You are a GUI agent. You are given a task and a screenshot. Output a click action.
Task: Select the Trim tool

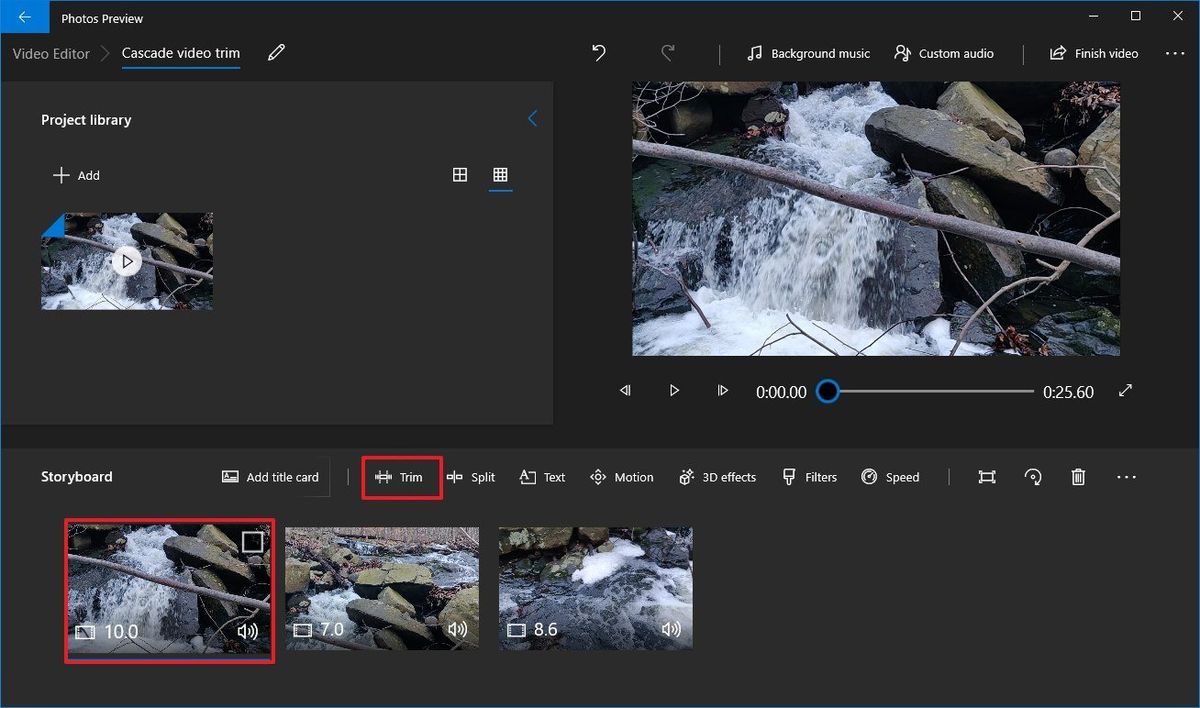401,477
